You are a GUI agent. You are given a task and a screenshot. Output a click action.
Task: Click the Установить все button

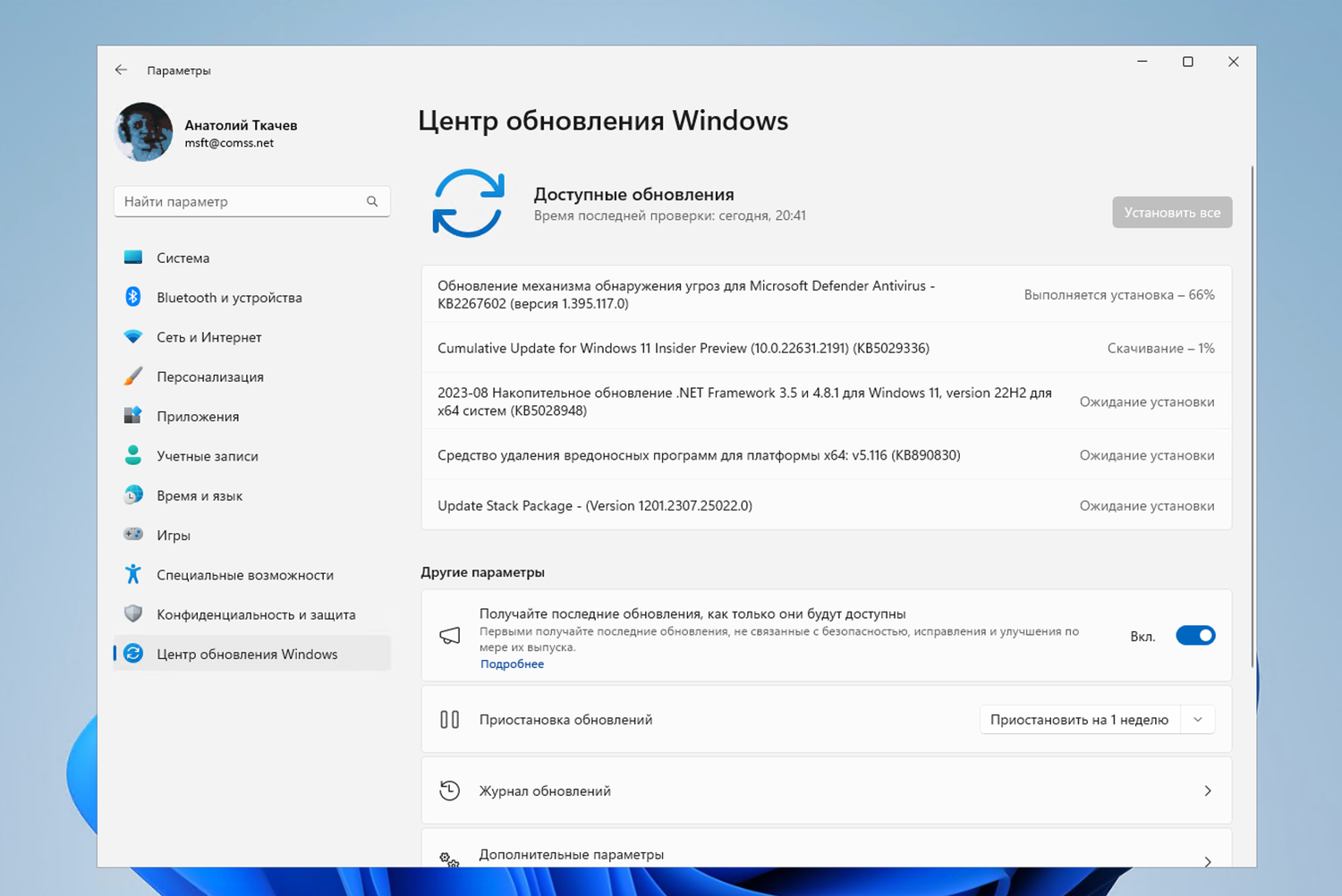(1172, 212)
